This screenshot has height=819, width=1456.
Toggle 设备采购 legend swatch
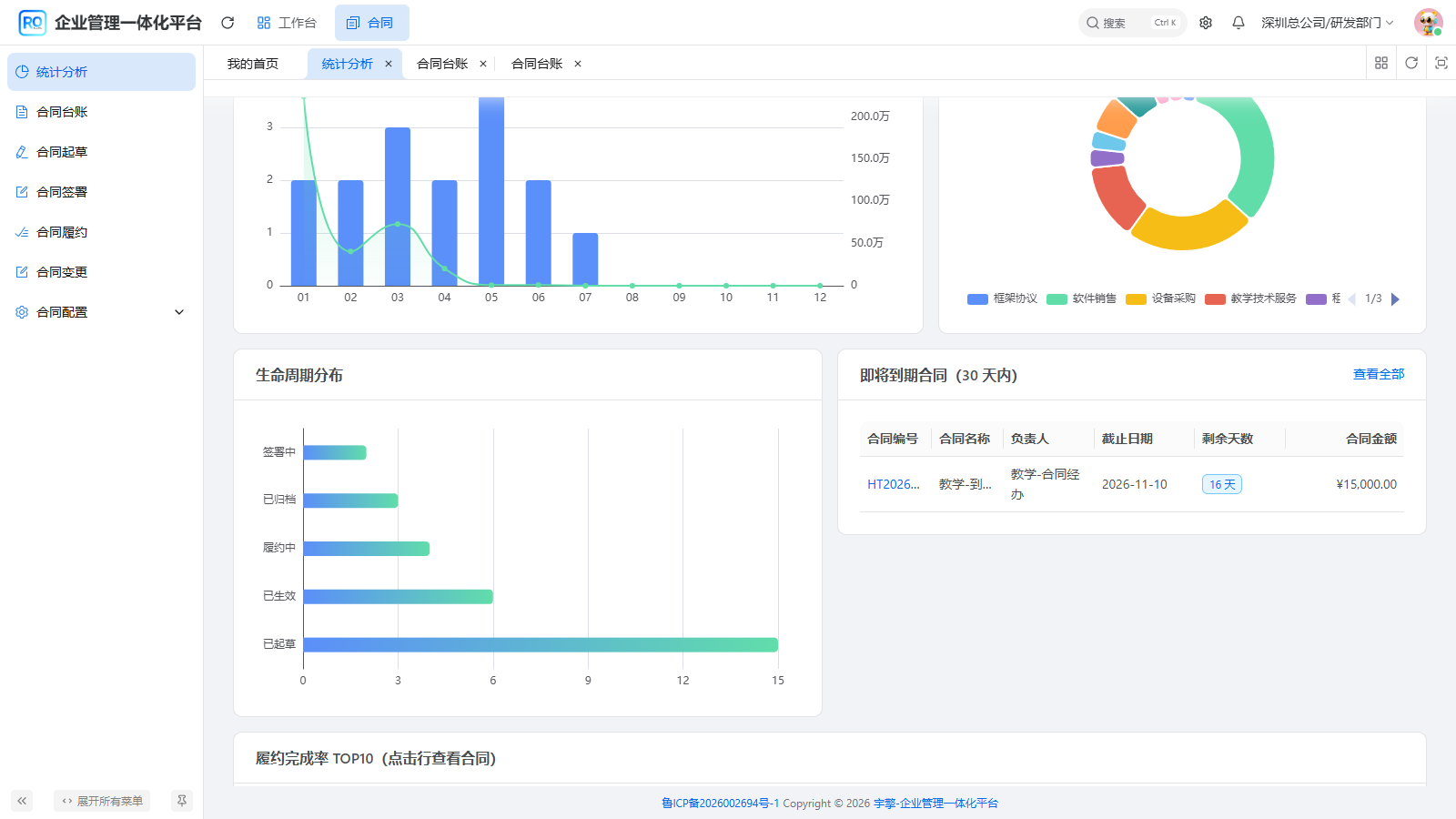click(1136, 299)
